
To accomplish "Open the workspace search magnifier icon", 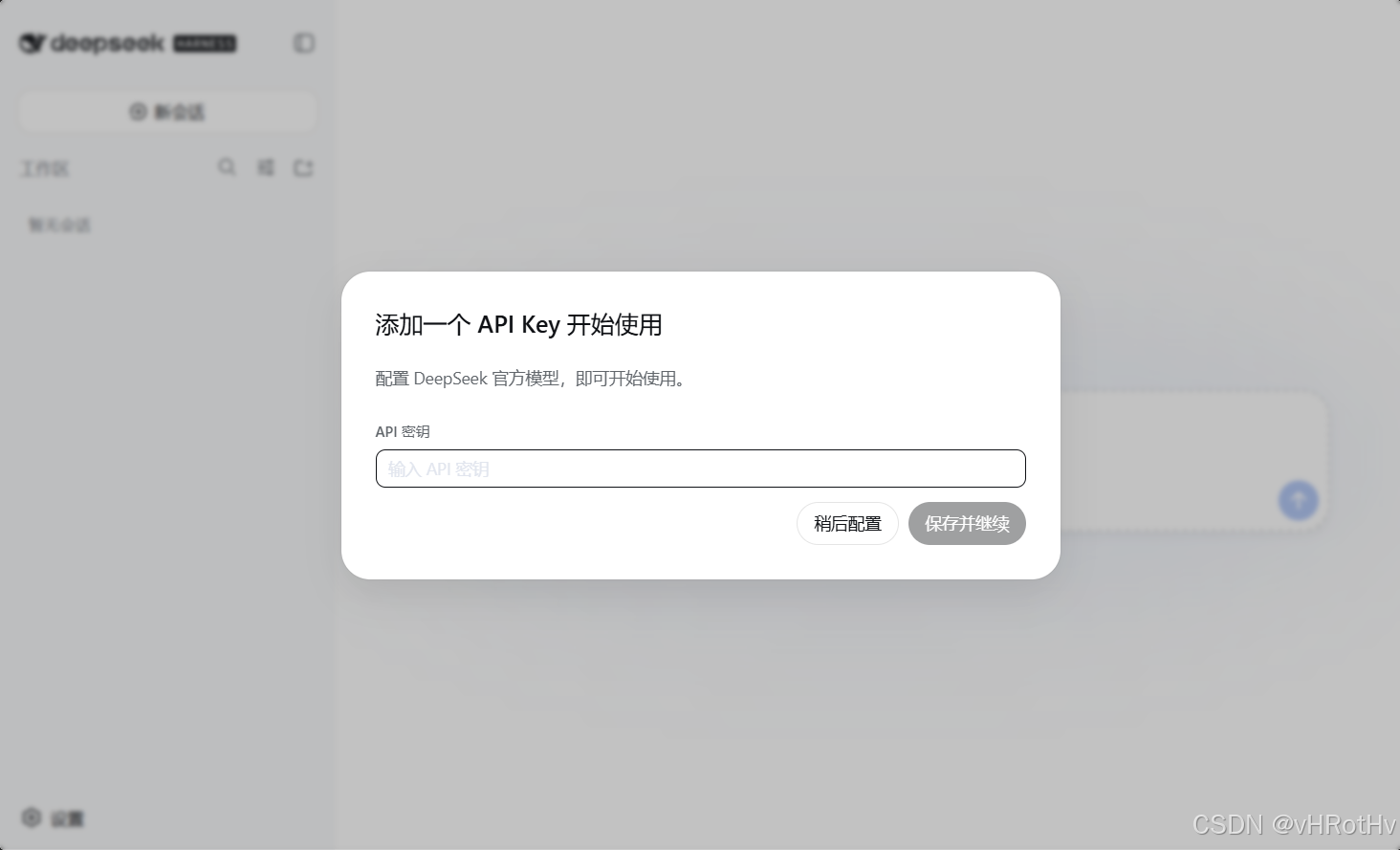I will [x=227, y=167].
